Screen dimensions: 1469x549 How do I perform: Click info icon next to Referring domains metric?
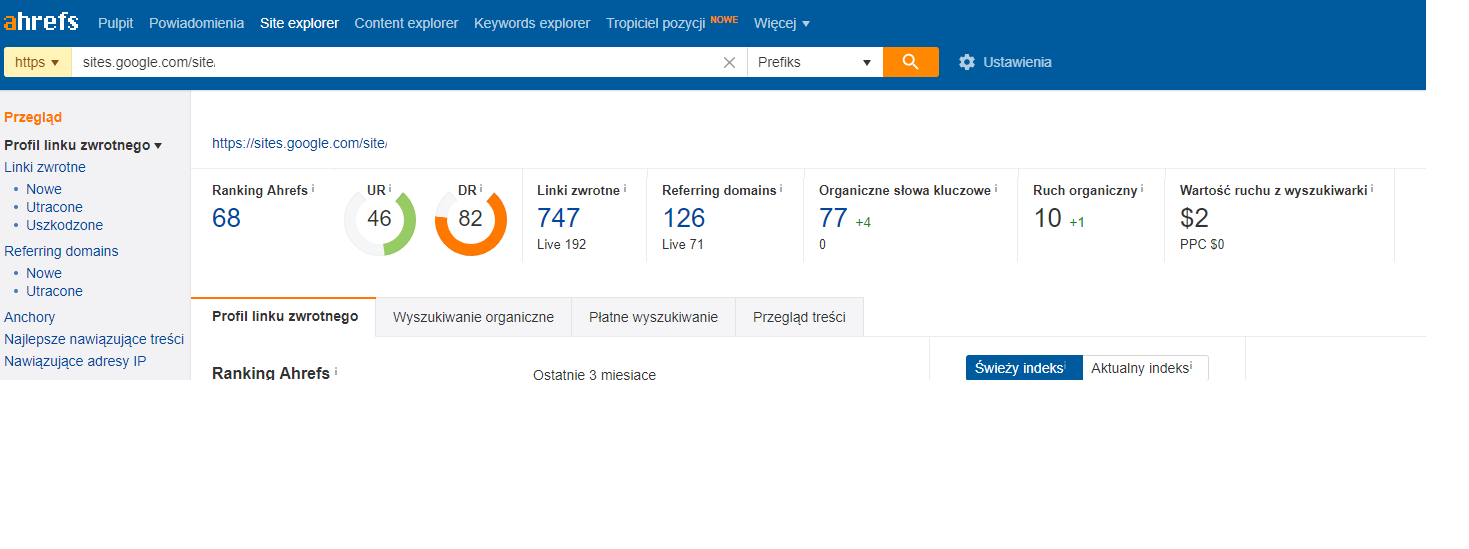[x=781, y=188]
